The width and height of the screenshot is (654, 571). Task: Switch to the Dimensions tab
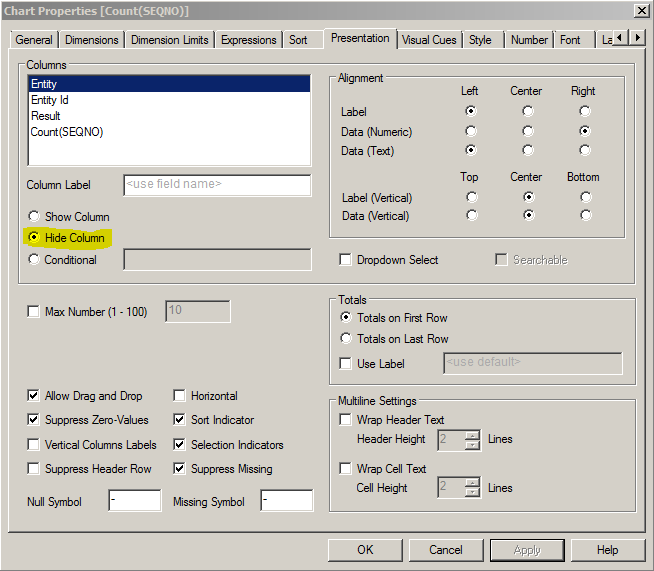(91, 40)
